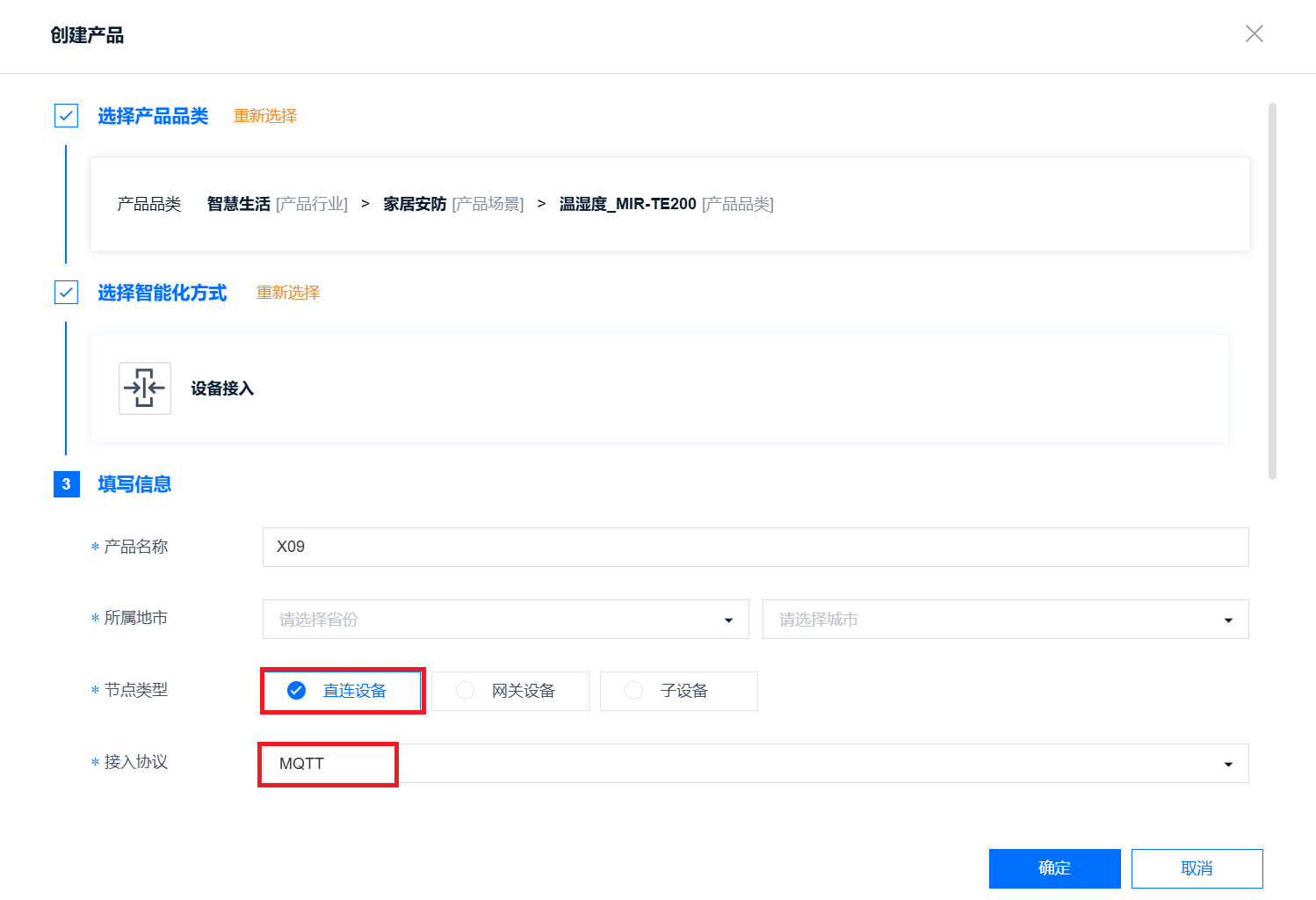Click 重新选择 next to 选择智能化方式
This screenshot has width=1316, height=900.
point(288,293)
